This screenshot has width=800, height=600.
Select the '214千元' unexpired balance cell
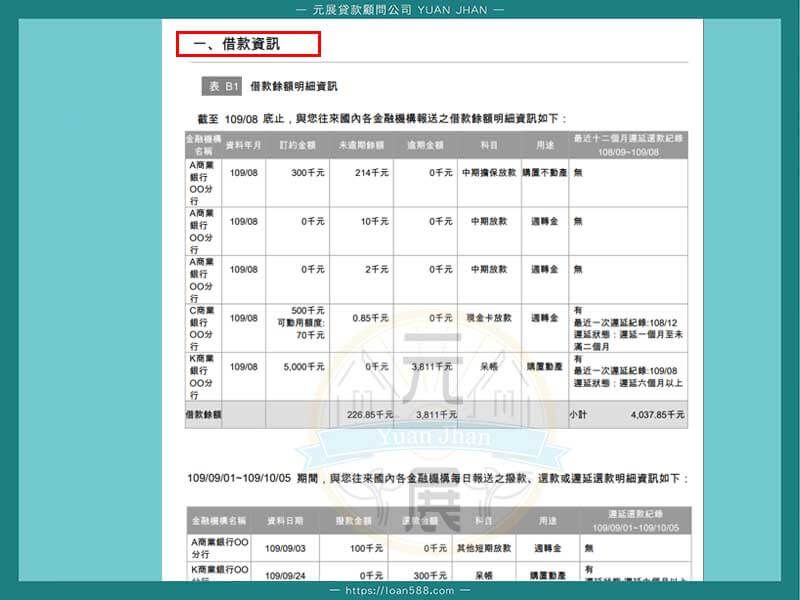[x=371, y=173]
